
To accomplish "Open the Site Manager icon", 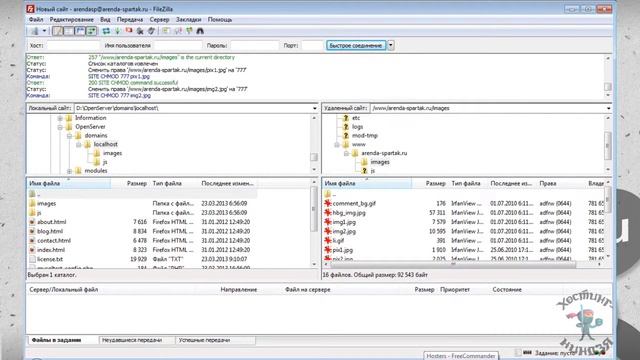I will click(35, 31).
